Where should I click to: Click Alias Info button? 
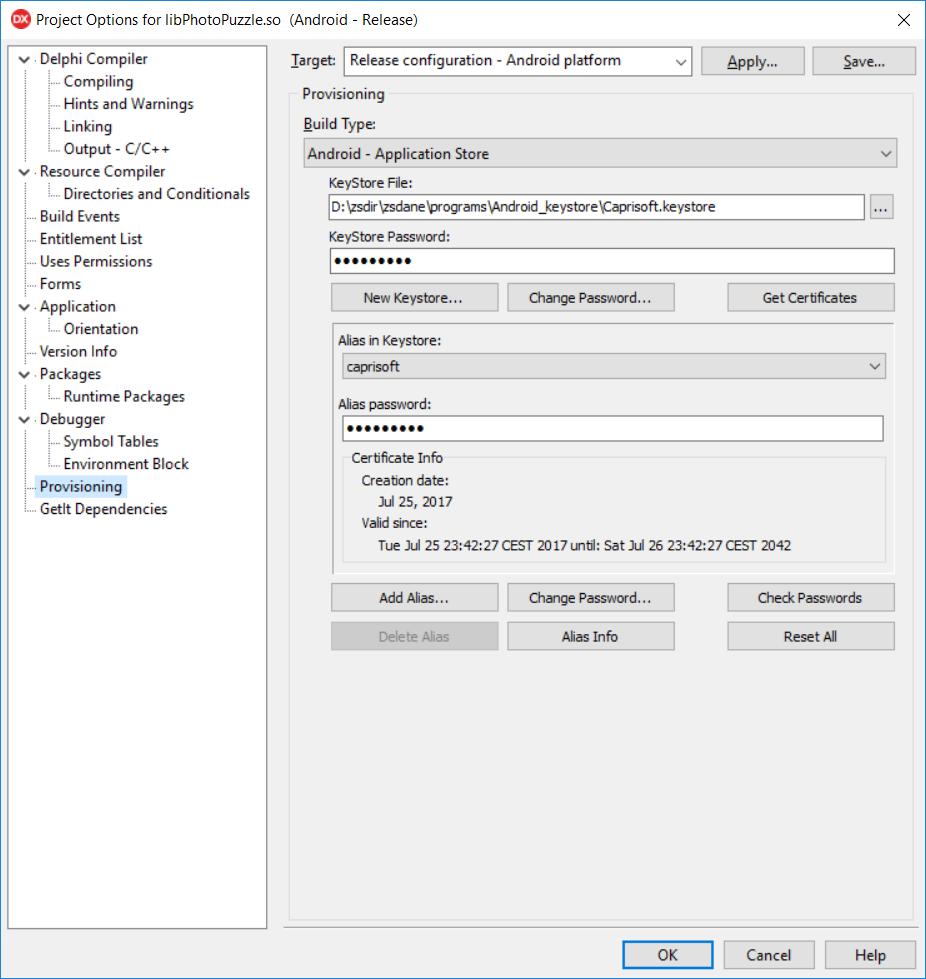(x=591, y=636)
